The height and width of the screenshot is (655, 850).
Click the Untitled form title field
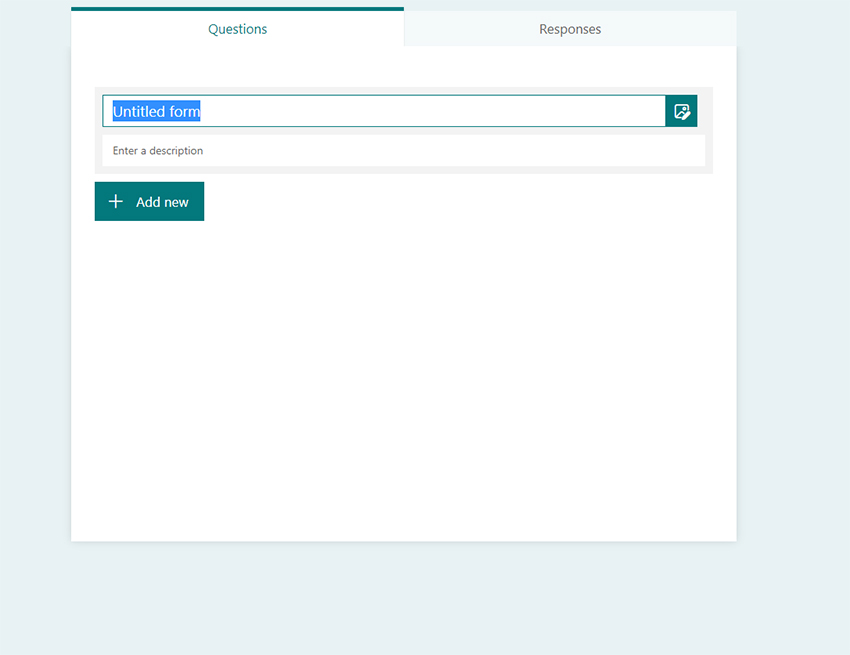click(x=384, y=111)
